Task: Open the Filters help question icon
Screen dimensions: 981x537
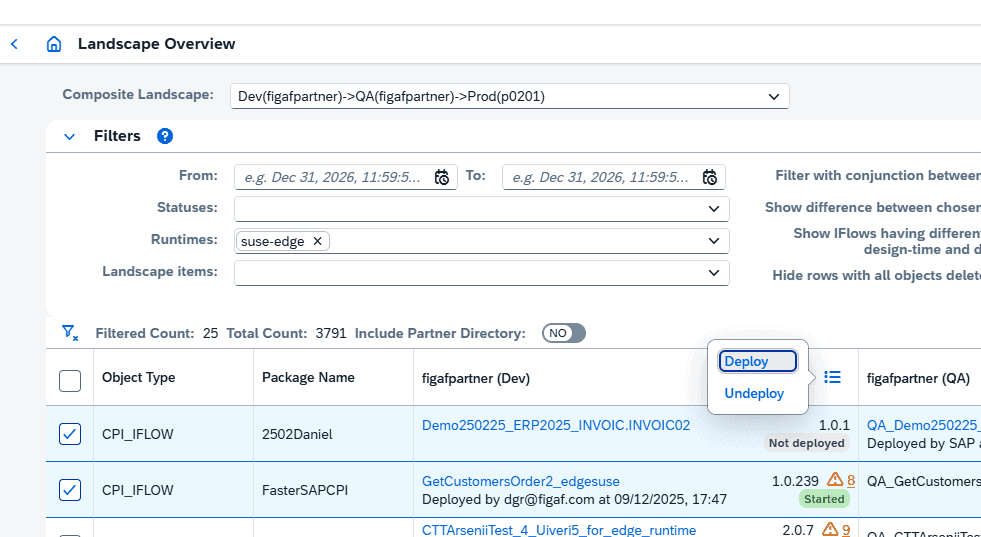Action: point(165,136)
